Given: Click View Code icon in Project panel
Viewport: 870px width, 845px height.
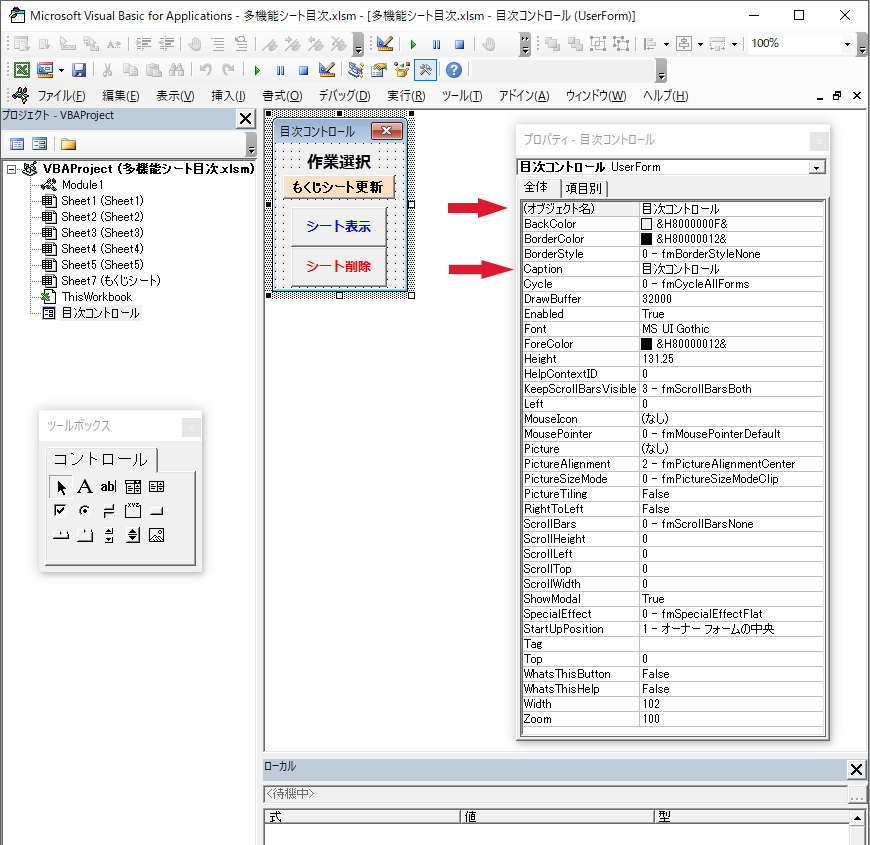Looking at the screenshot, I should click(17, 144).
